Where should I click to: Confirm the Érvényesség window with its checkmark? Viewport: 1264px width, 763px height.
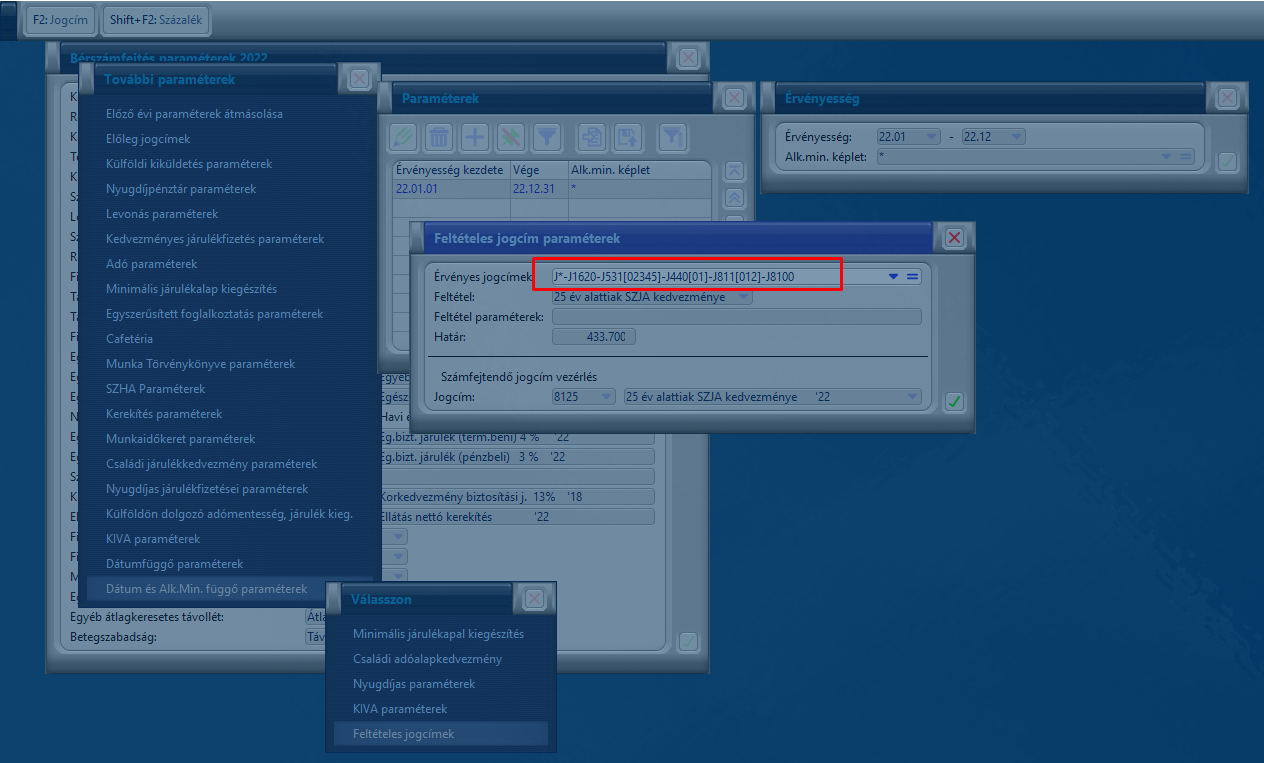(x=1227, y=161)
